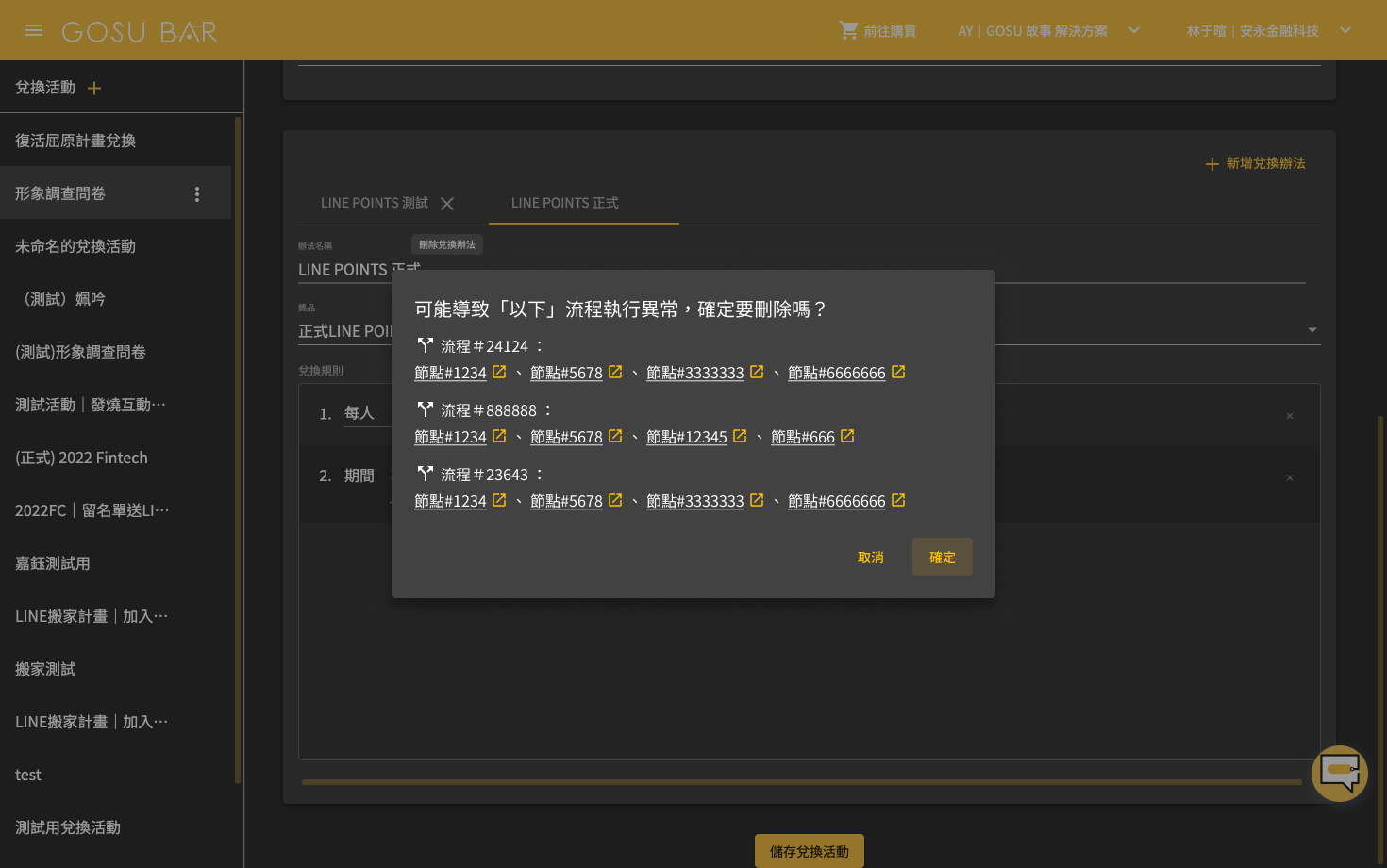This screenshot has height=868, width=1387.
Task: Open external link icon for 節點#5678 in 流程#24124
Action: (x=615, y=372)
